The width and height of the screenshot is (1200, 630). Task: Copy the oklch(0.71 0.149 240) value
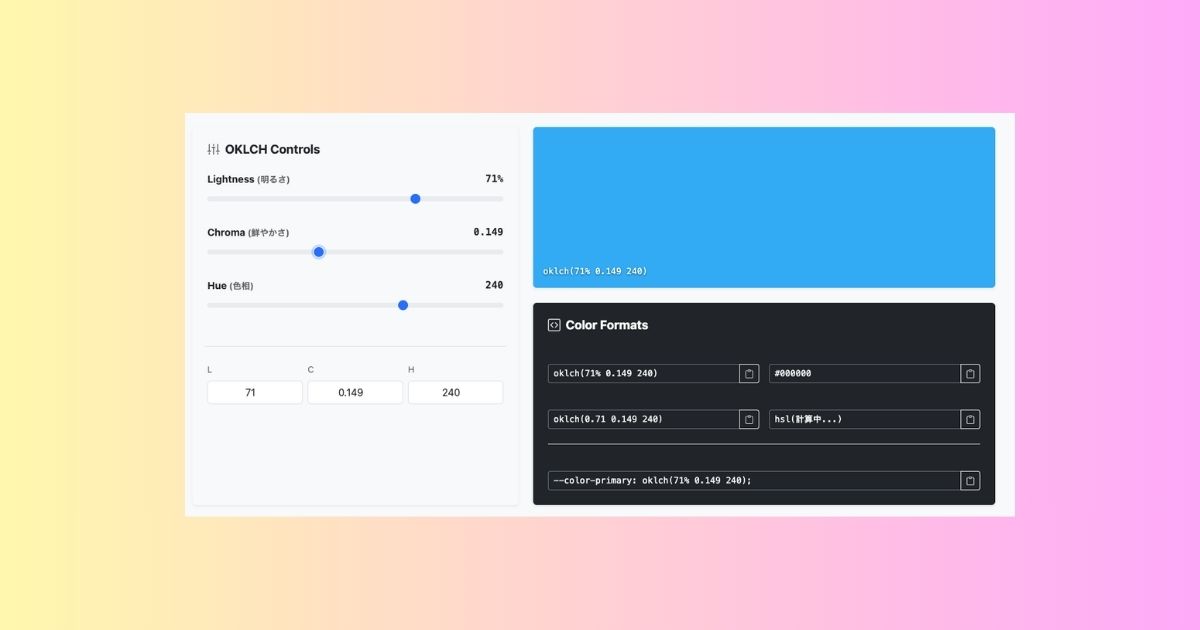[749, 420]
